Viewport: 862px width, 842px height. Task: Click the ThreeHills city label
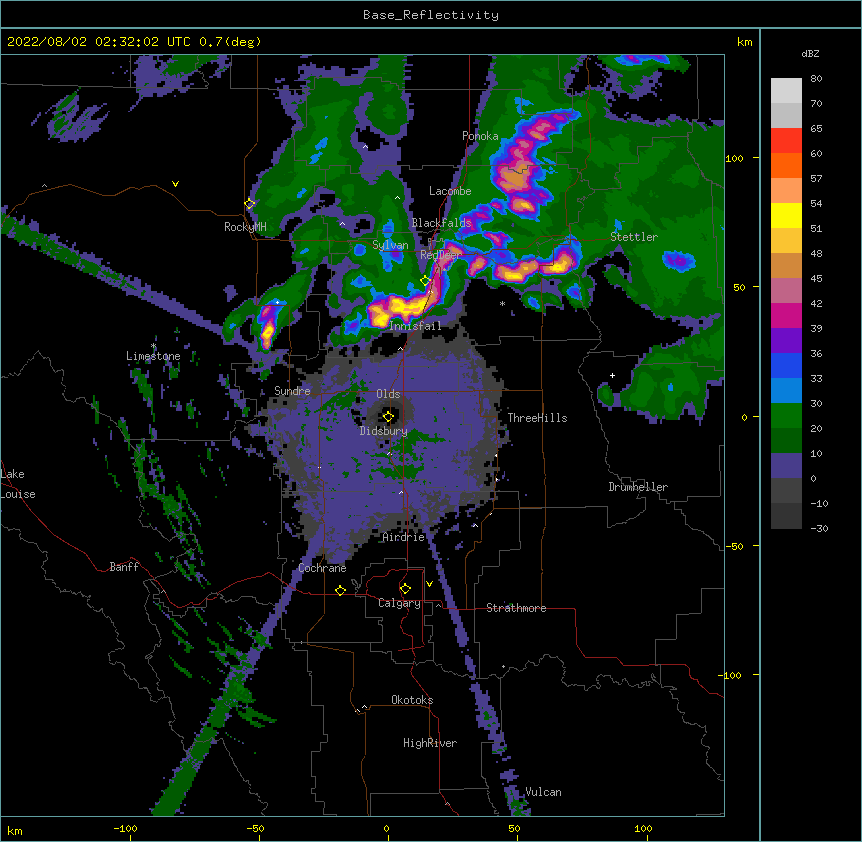coord(538,418)
